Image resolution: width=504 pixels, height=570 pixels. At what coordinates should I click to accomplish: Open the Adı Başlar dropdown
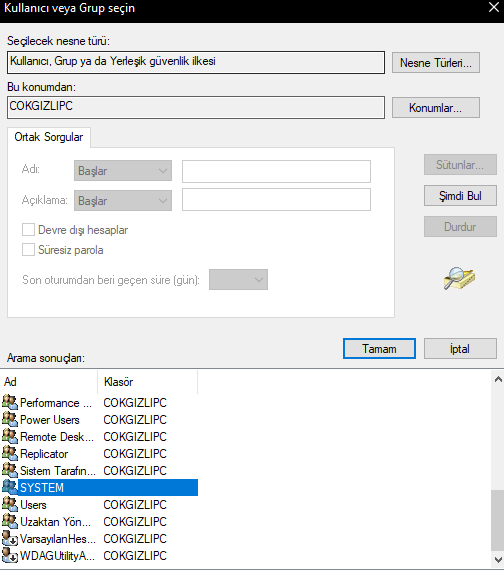point(123,170)
